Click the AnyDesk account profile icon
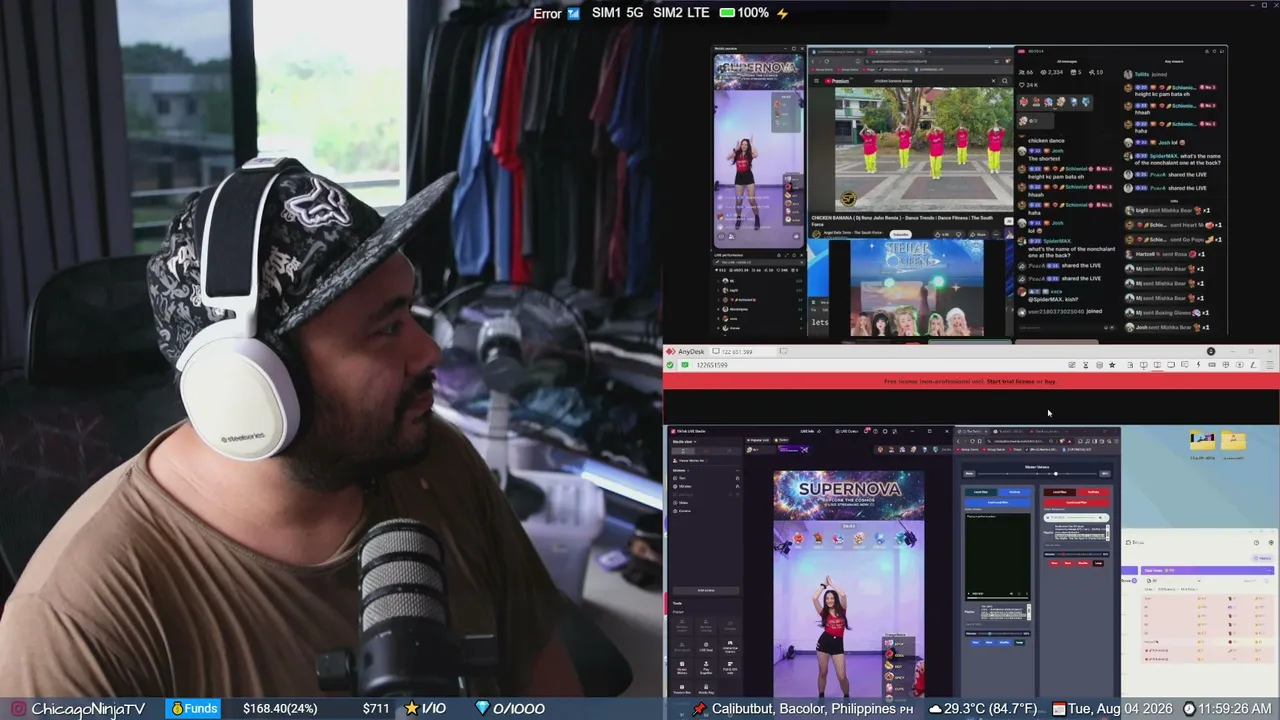 tap(1210, 352)
